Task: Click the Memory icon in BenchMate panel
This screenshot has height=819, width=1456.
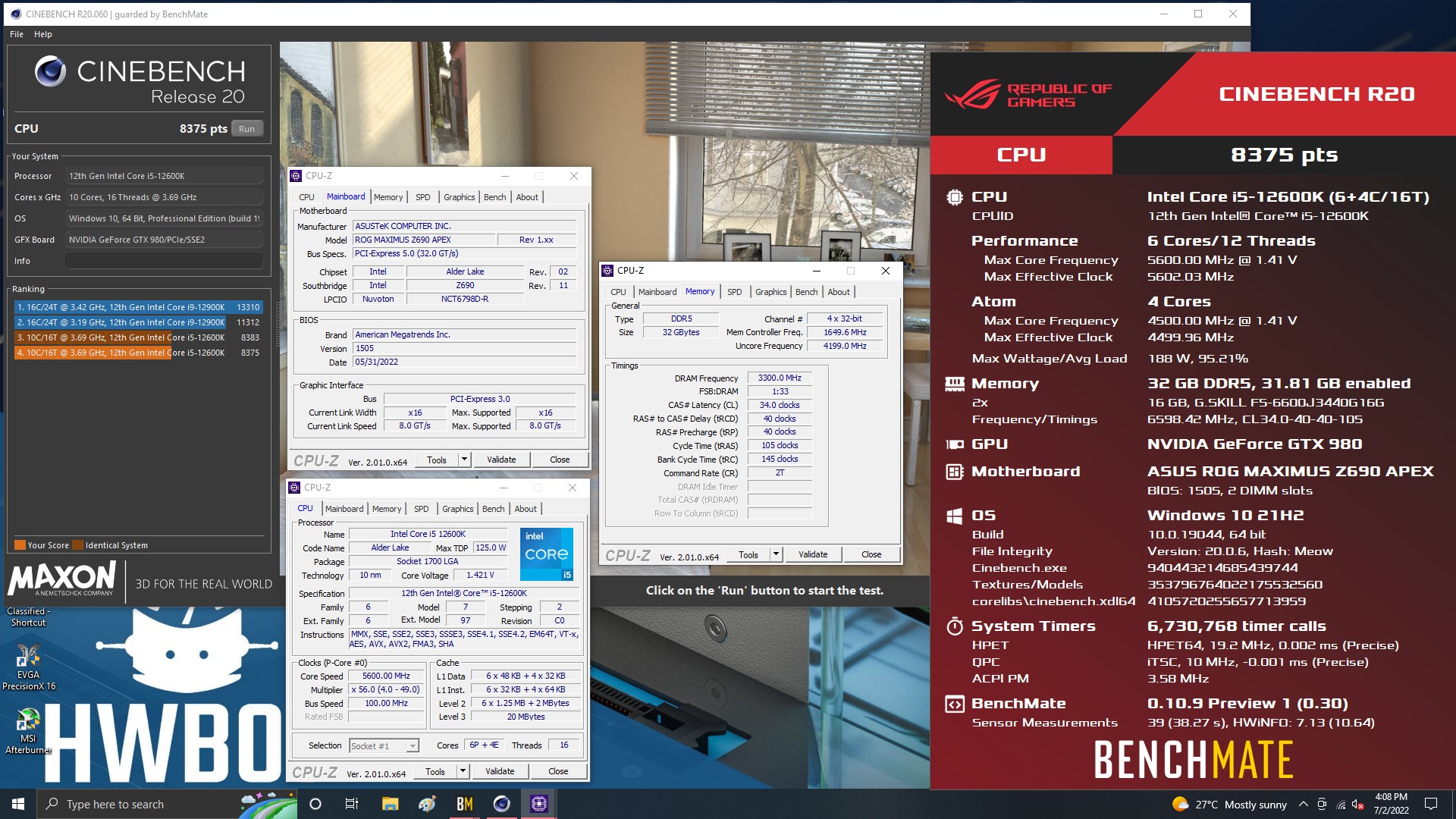Action: tap(954, 384)
